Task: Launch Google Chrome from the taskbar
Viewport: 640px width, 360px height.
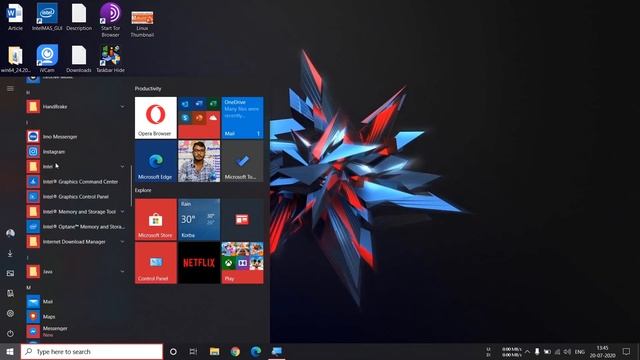Action: (x=235, y=351)
